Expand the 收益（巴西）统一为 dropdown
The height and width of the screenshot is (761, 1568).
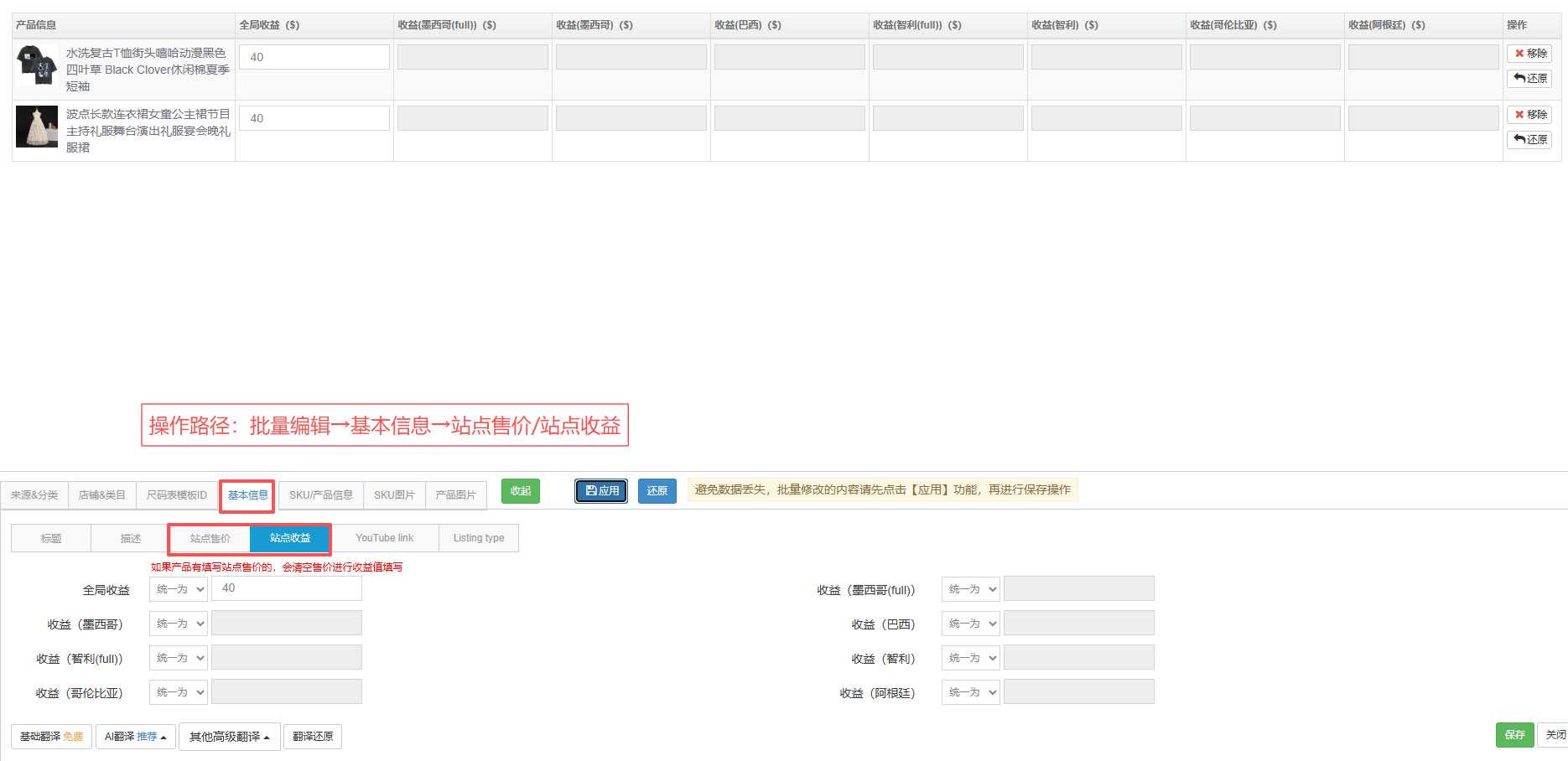click(971, 624)
